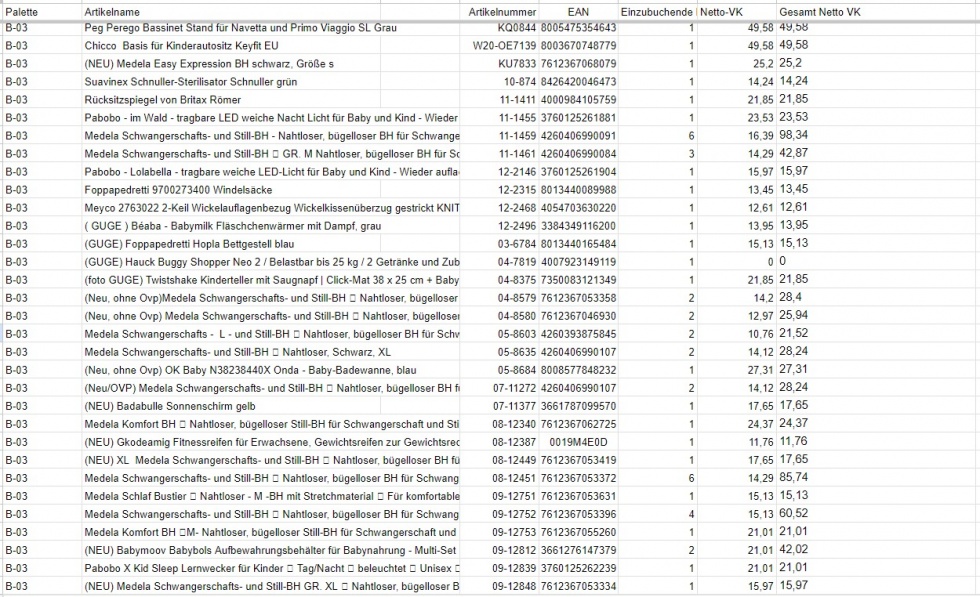
Task: Select the total value 42,87
Action: 794,154
